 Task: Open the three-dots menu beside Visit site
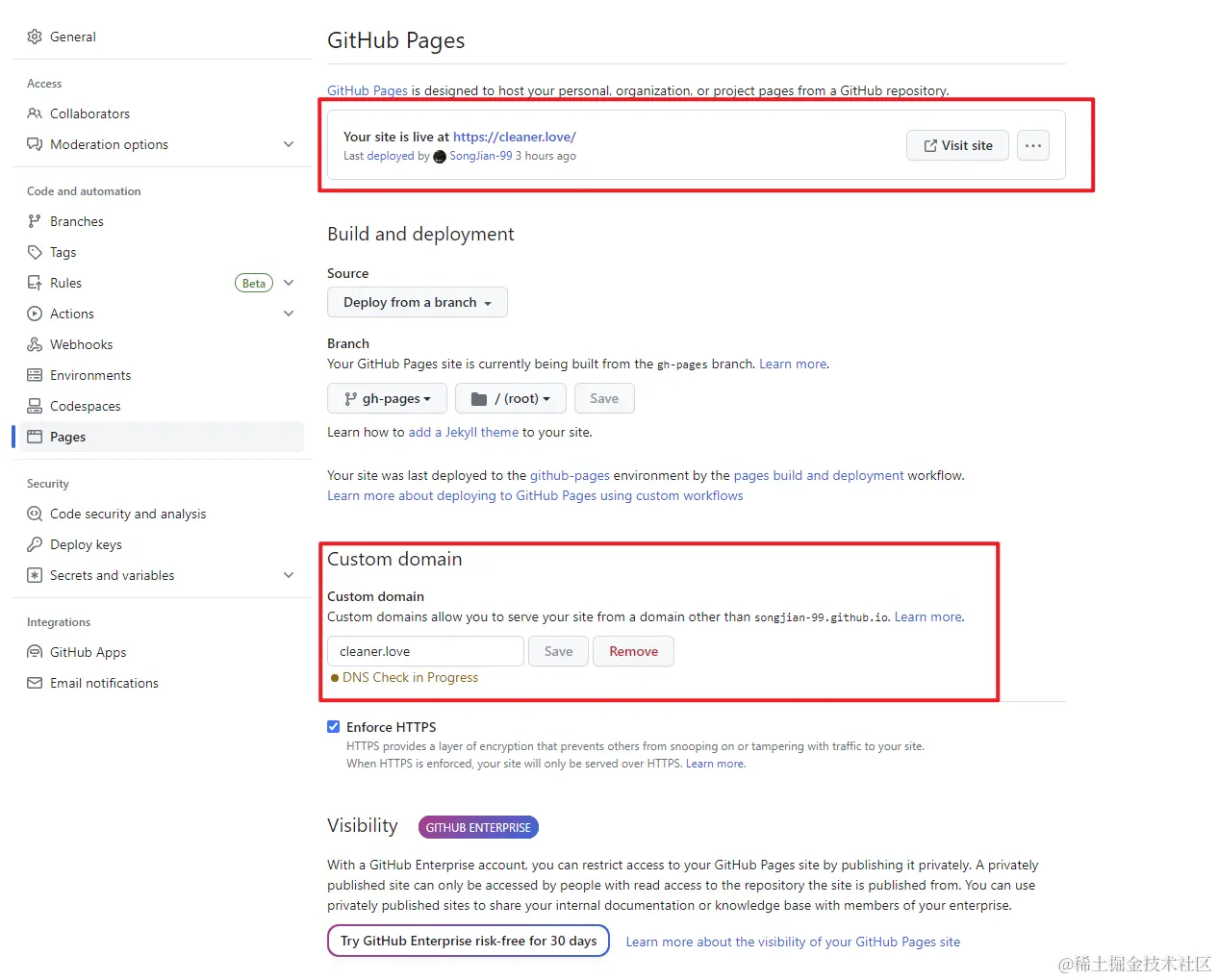click(x=1033, y=145)
